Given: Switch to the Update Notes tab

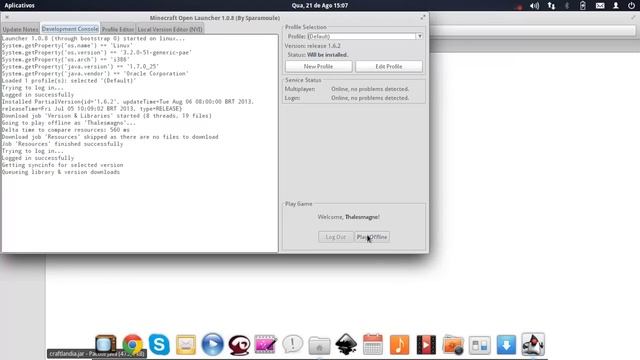Looking at the screenshot, I should (x=20, y=29).
